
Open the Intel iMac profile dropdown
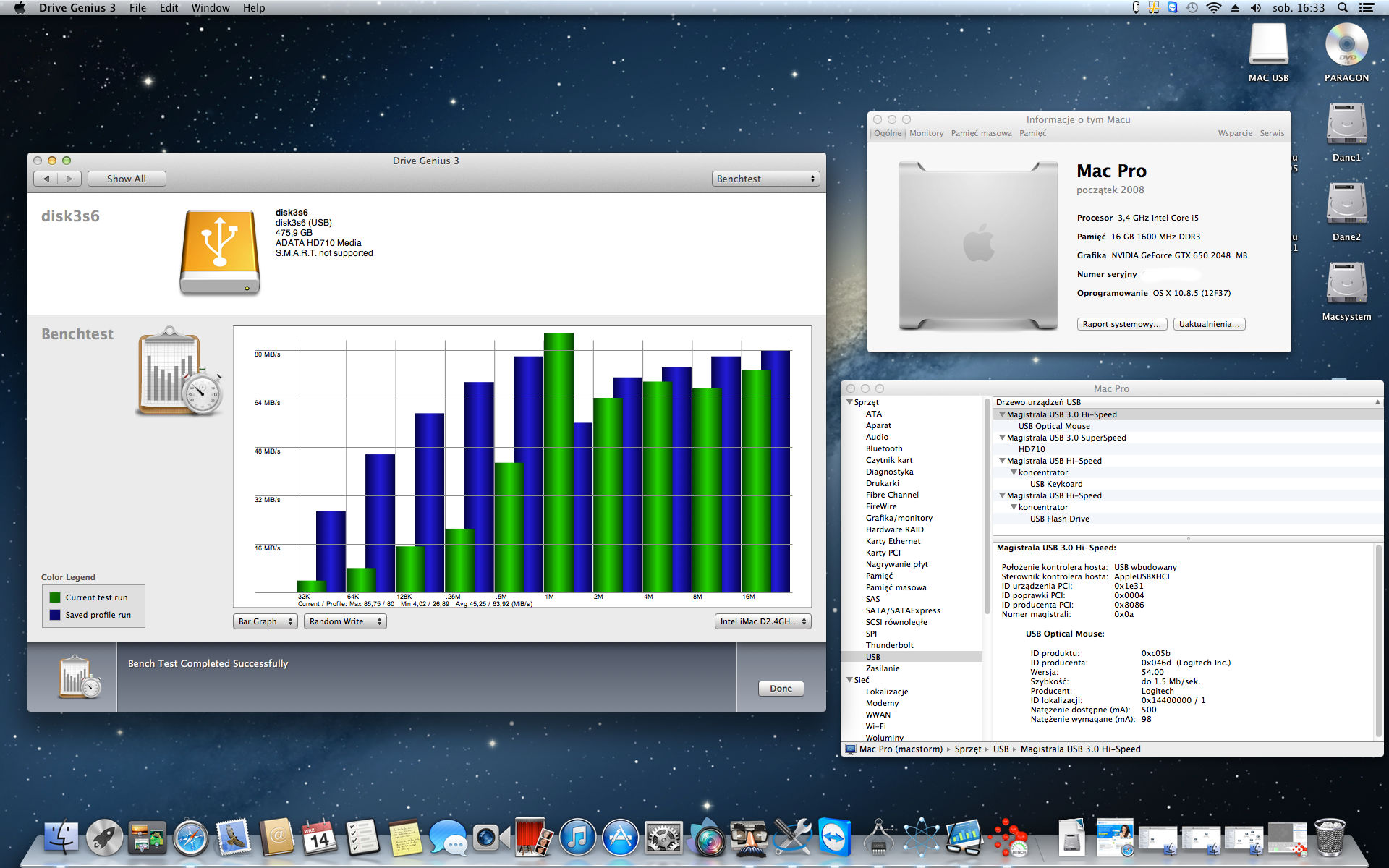[763, 621]
